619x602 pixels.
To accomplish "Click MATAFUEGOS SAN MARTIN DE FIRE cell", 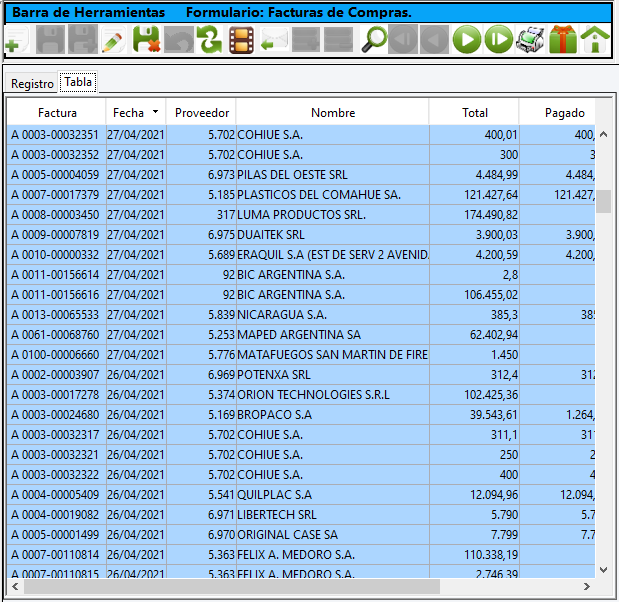I will (333, 355).
